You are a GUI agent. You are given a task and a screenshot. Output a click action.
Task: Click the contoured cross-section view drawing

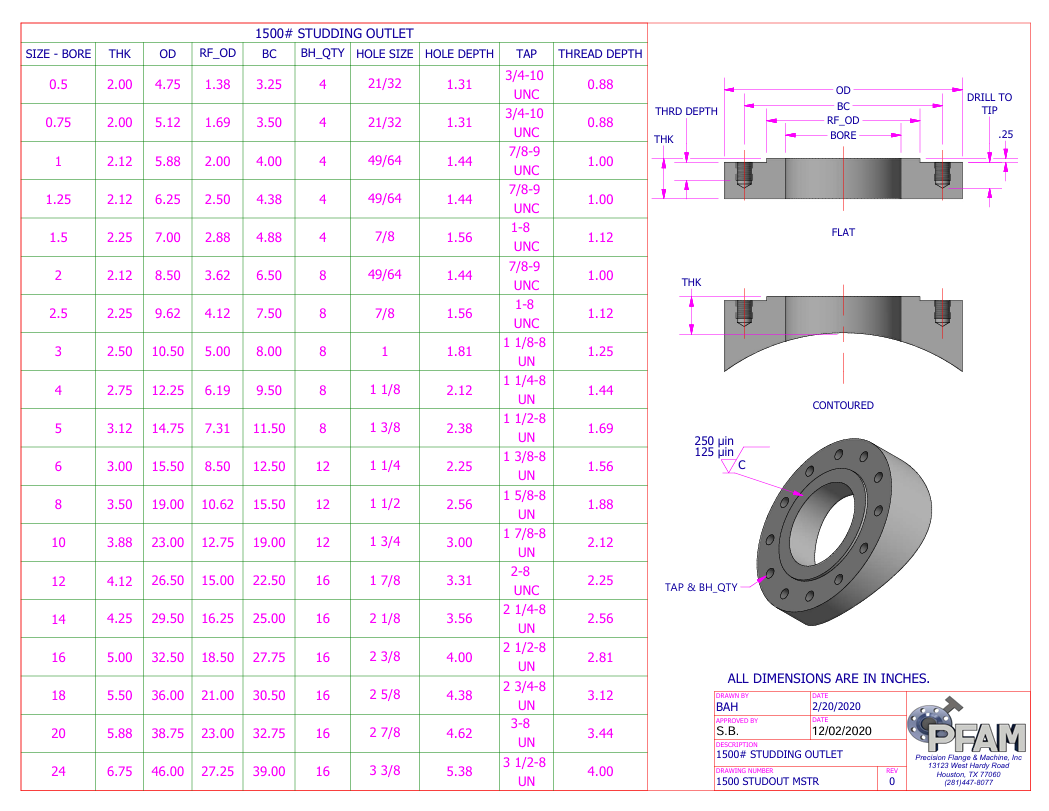[x=842, y=333]
